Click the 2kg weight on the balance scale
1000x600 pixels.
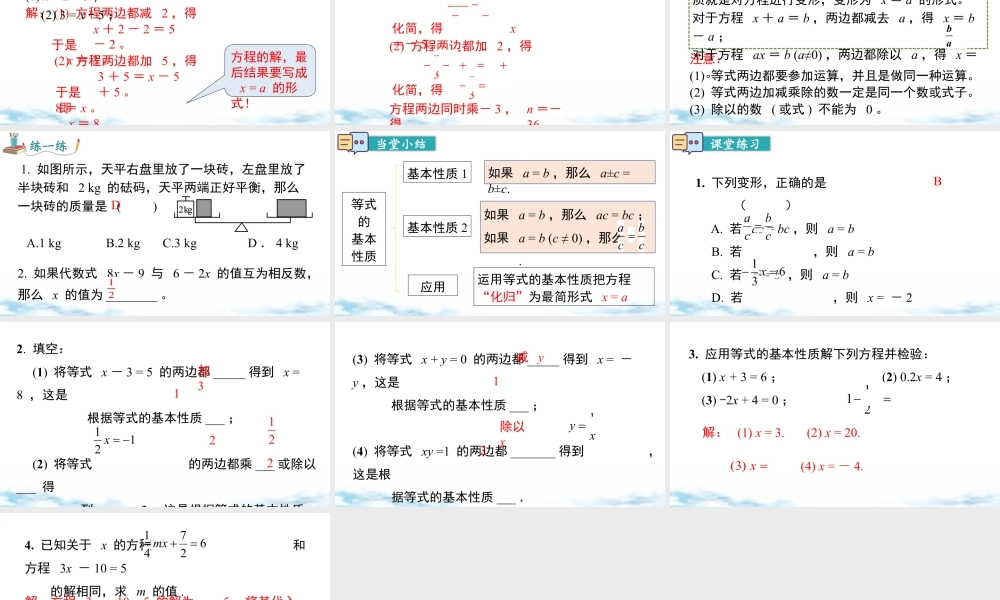(x=184, y=210)
